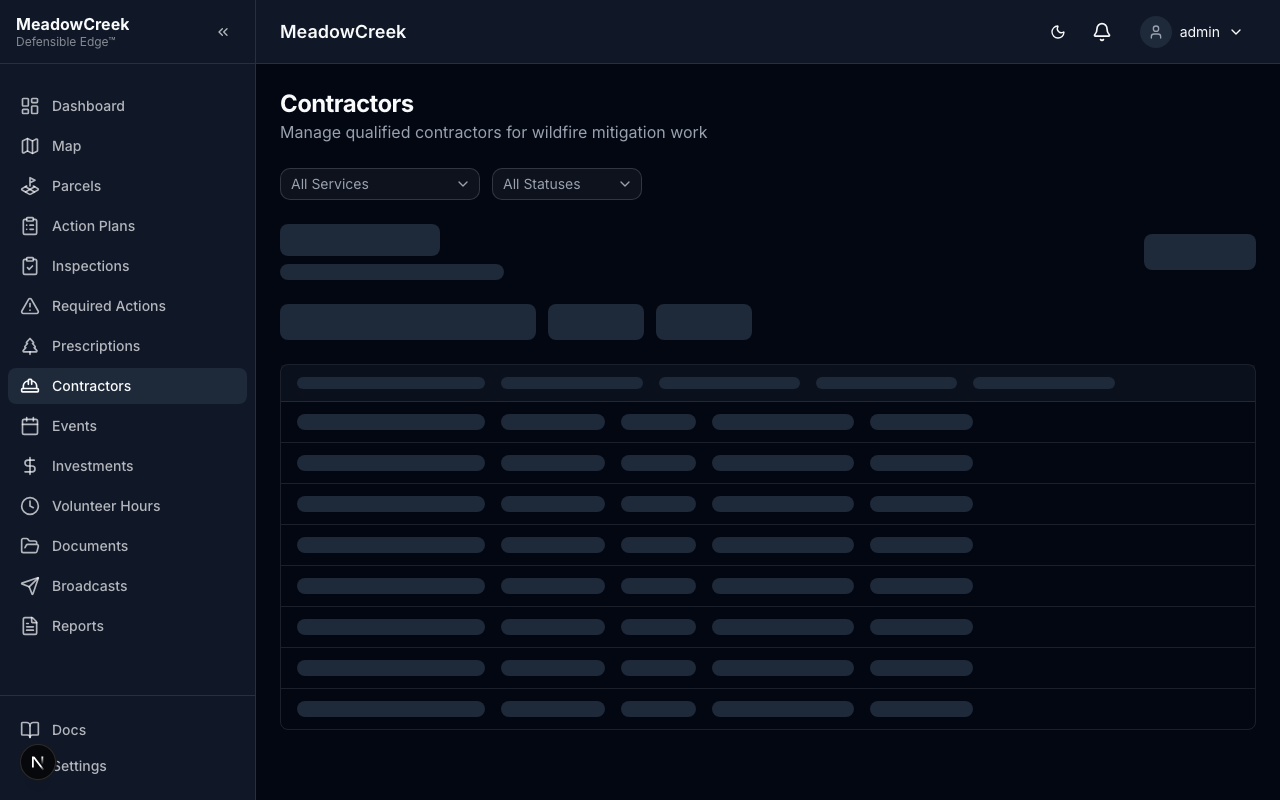Expand the admin account menu chevron
Viewport: 1280px width, 800px height.
point(1236,32)
